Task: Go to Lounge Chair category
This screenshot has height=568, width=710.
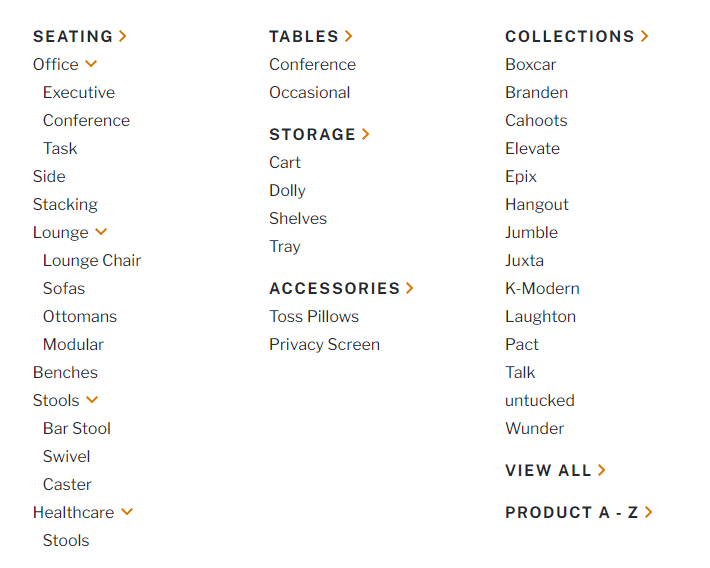Action: (x=92, y=260)
